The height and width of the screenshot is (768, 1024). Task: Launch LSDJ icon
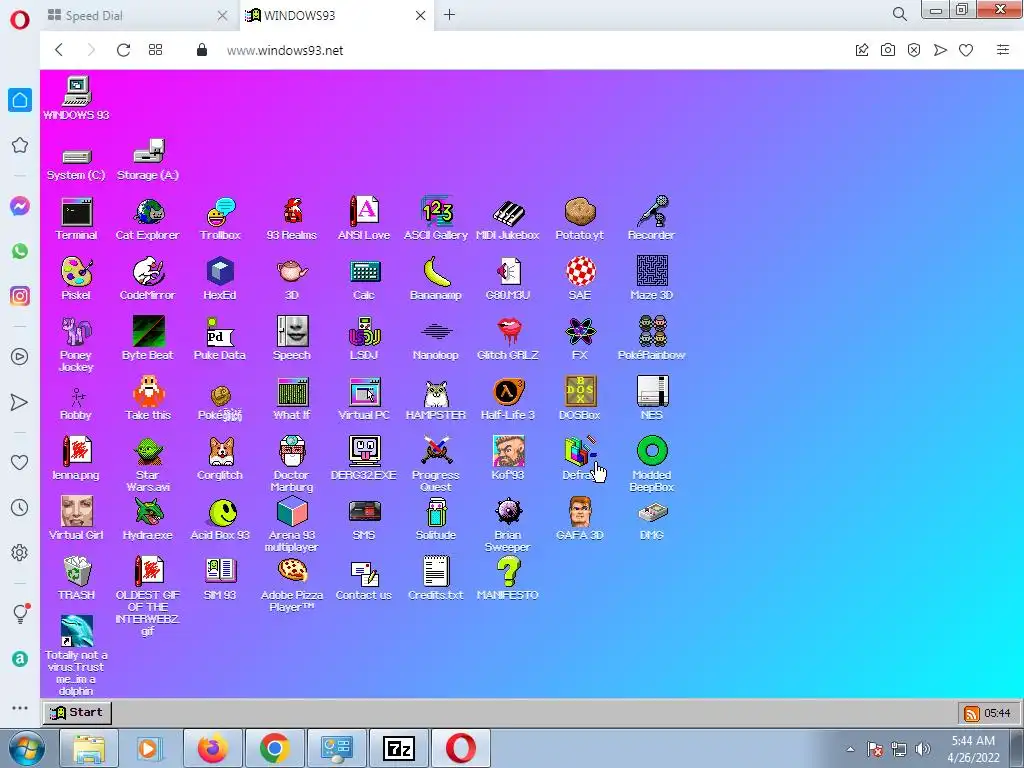(x=364, y=340)
